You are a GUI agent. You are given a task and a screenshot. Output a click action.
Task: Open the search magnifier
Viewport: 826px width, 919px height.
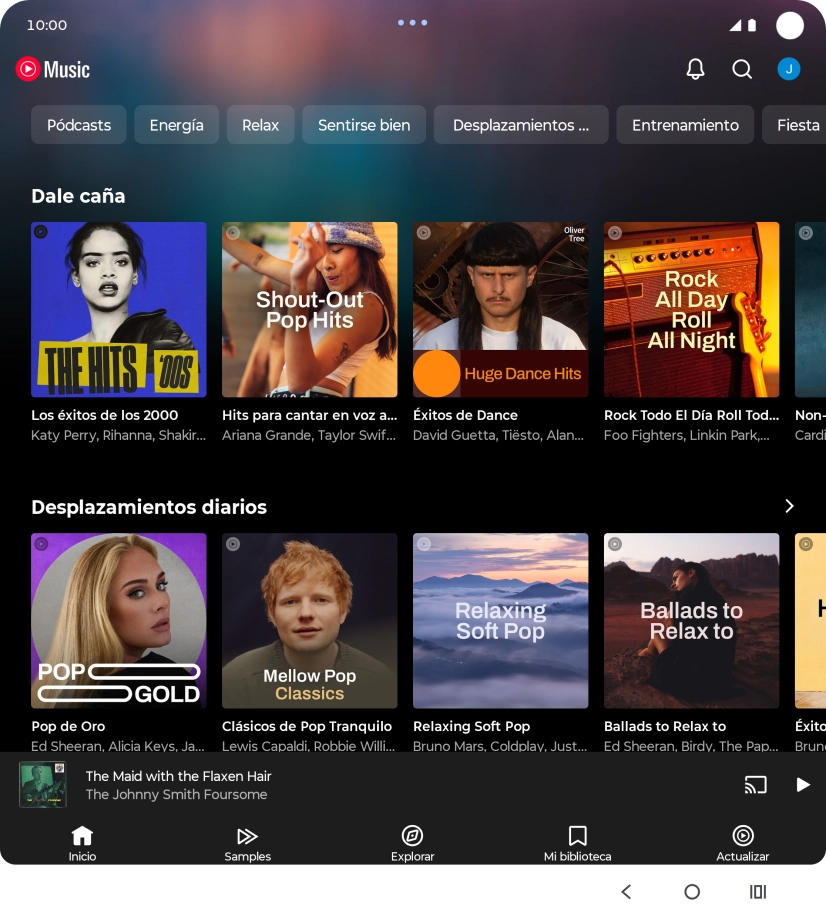click(x=742, y=69)
